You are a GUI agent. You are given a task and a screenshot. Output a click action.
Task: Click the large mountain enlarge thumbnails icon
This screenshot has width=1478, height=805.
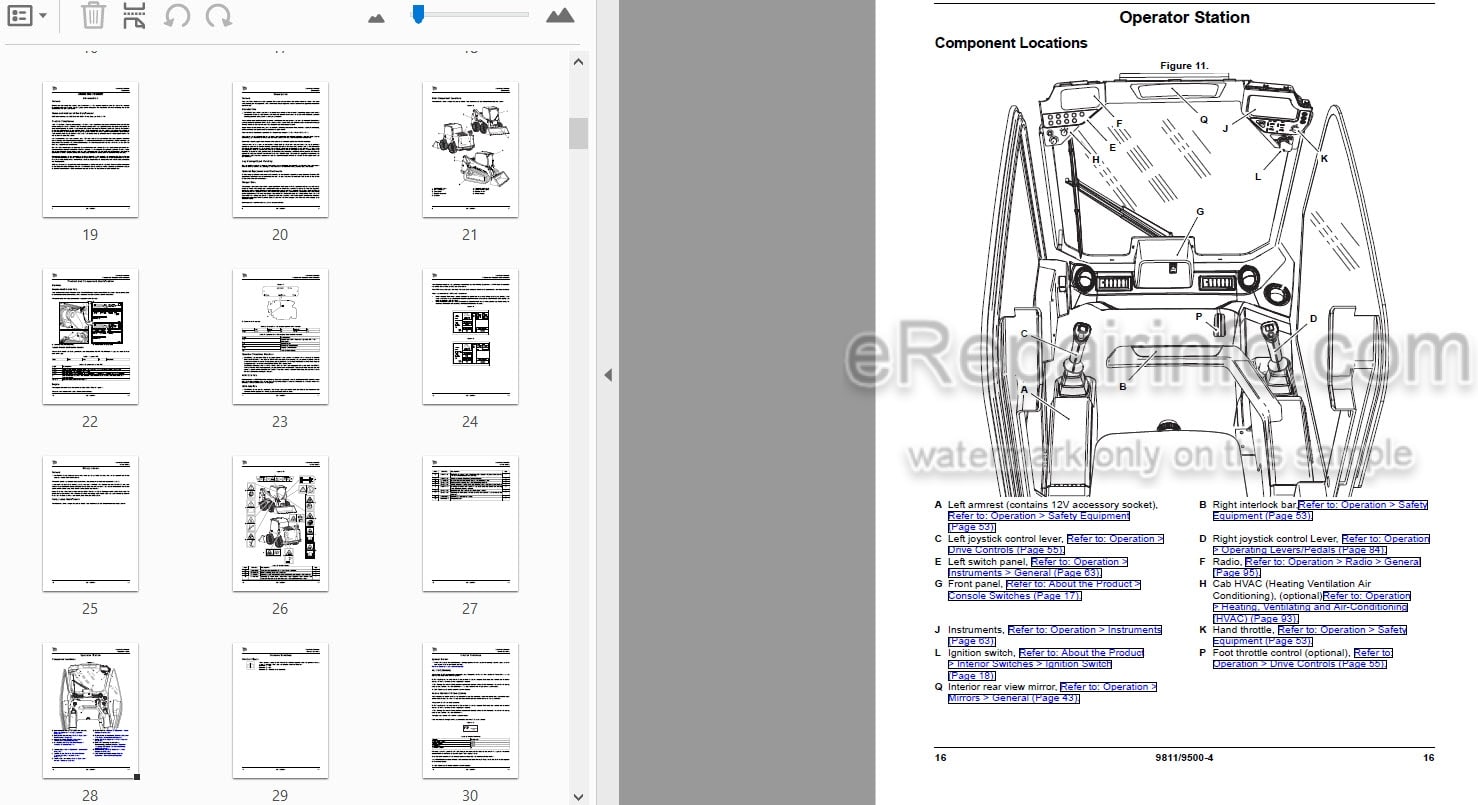[x=560, y=15]
